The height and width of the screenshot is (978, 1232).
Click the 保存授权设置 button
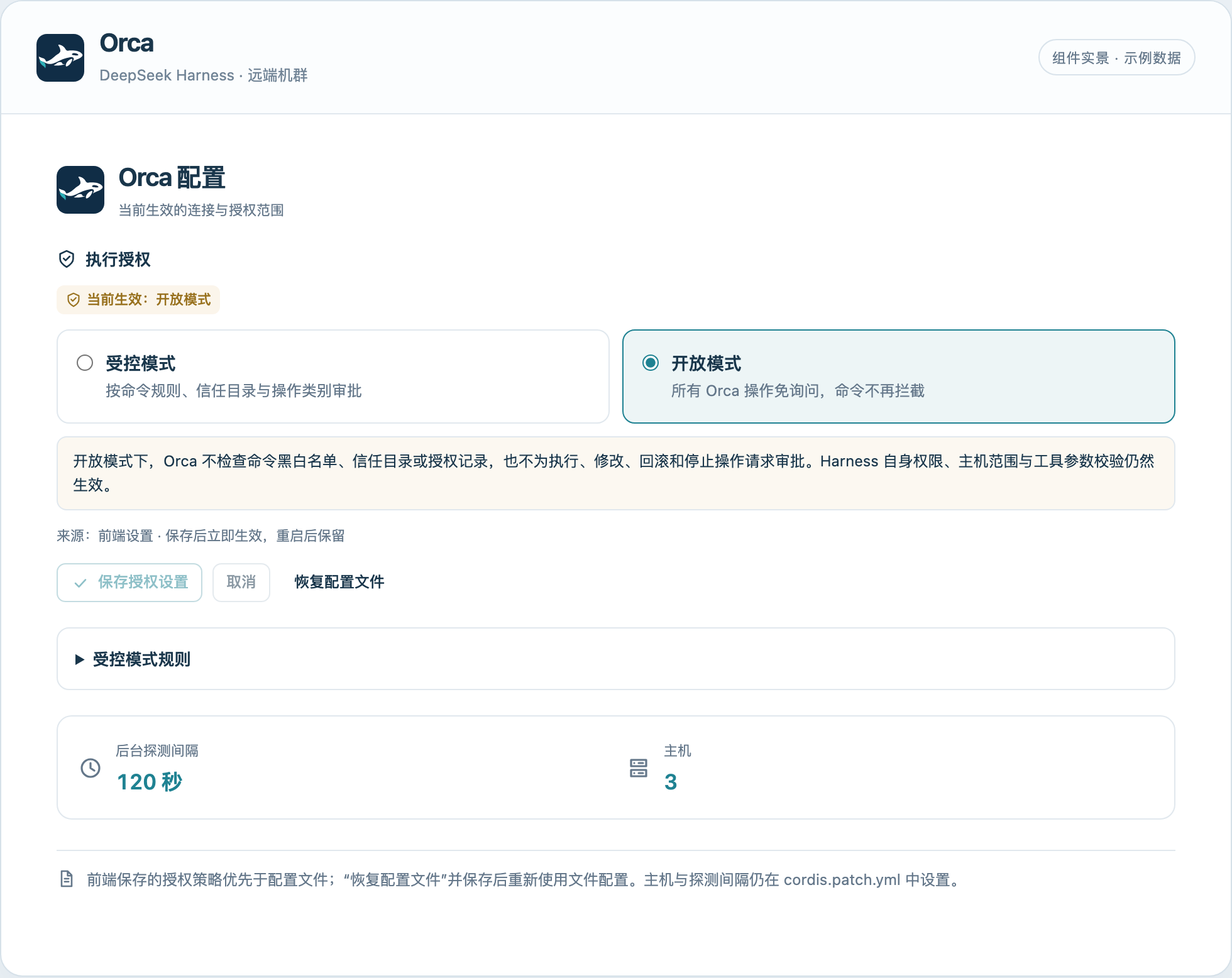pyautogui.click(x=129, y=583)
